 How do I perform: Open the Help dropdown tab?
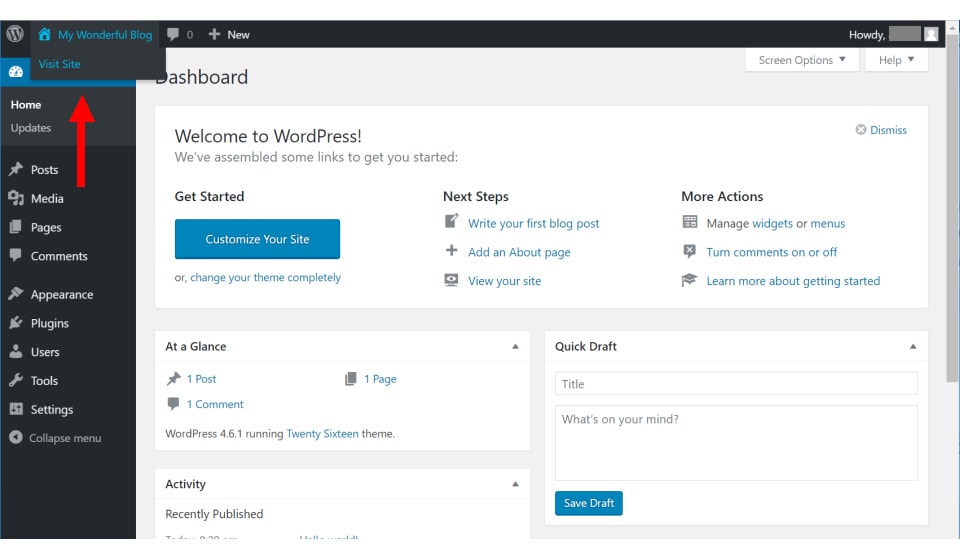(x=896, y=60)
